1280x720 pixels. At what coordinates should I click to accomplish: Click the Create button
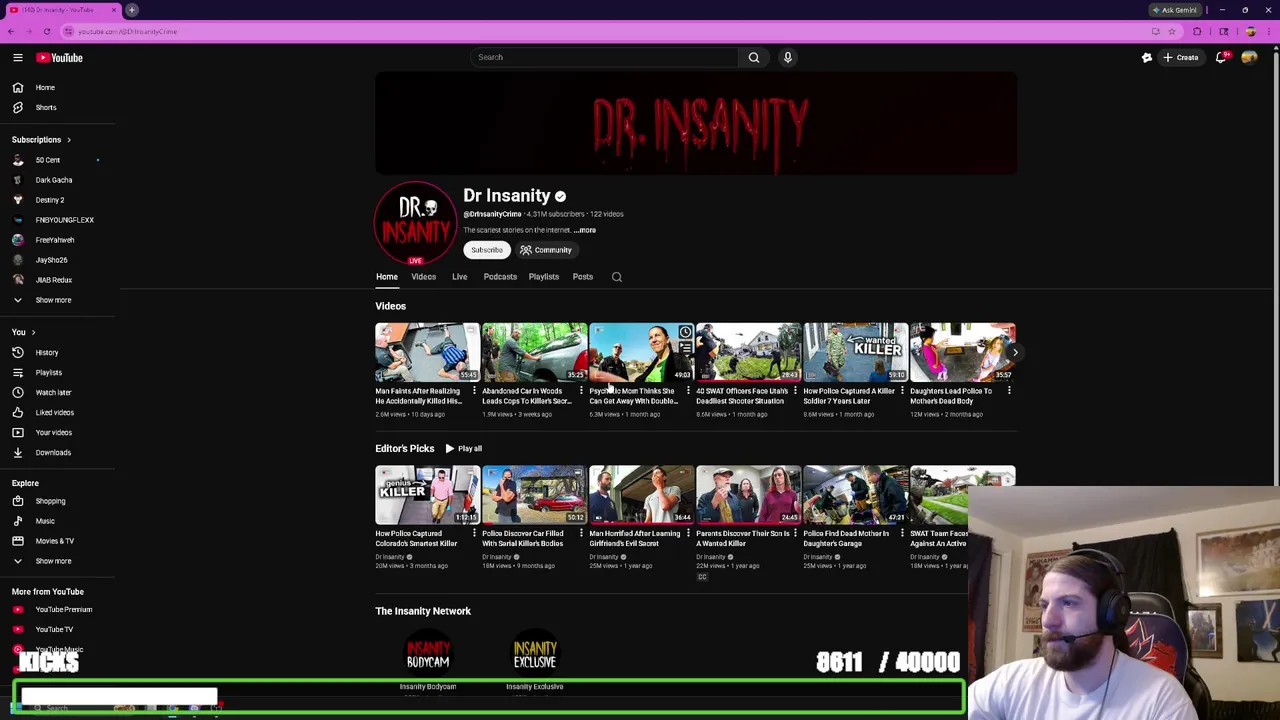coord(1180,58)
